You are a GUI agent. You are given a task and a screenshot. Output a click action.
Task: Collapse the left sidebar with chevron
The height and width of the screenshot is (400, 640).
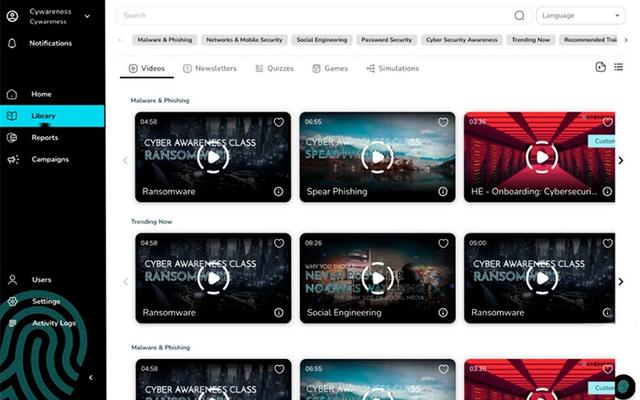click(x=91, y=377)
